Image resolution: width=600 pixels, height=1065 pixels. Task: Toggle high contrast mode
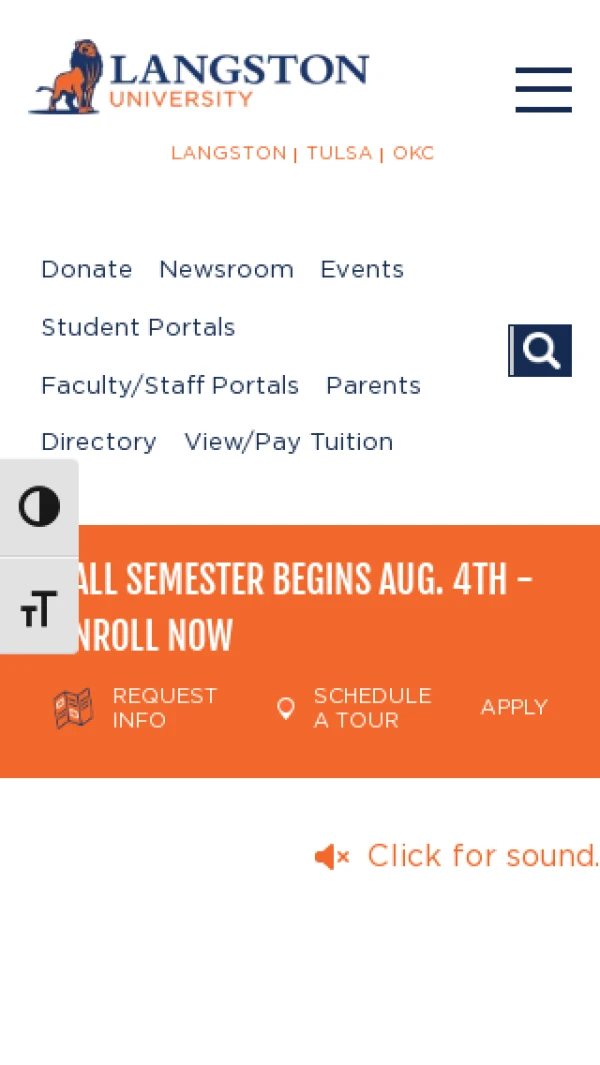[39, 507]
